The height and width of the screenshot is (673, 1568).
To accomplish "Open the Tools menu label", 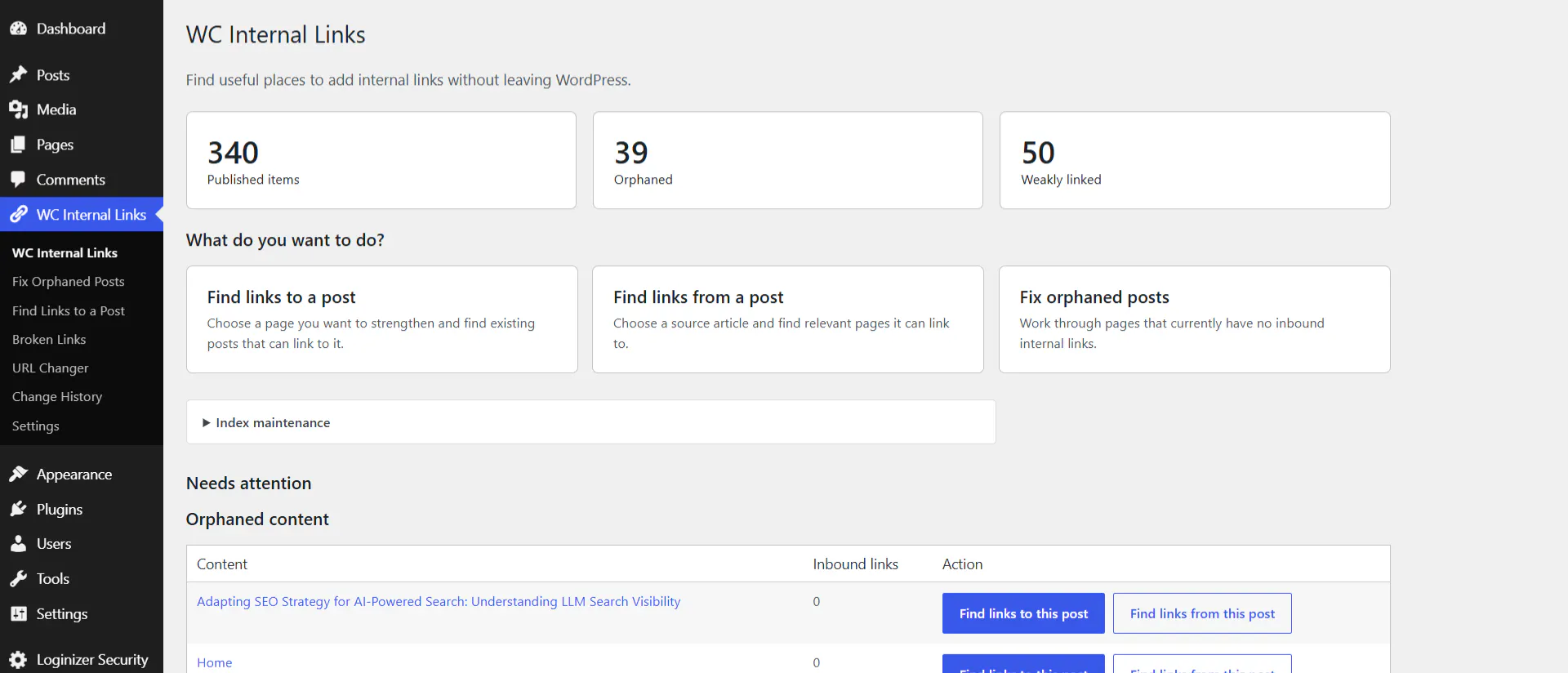I will 53,579.
